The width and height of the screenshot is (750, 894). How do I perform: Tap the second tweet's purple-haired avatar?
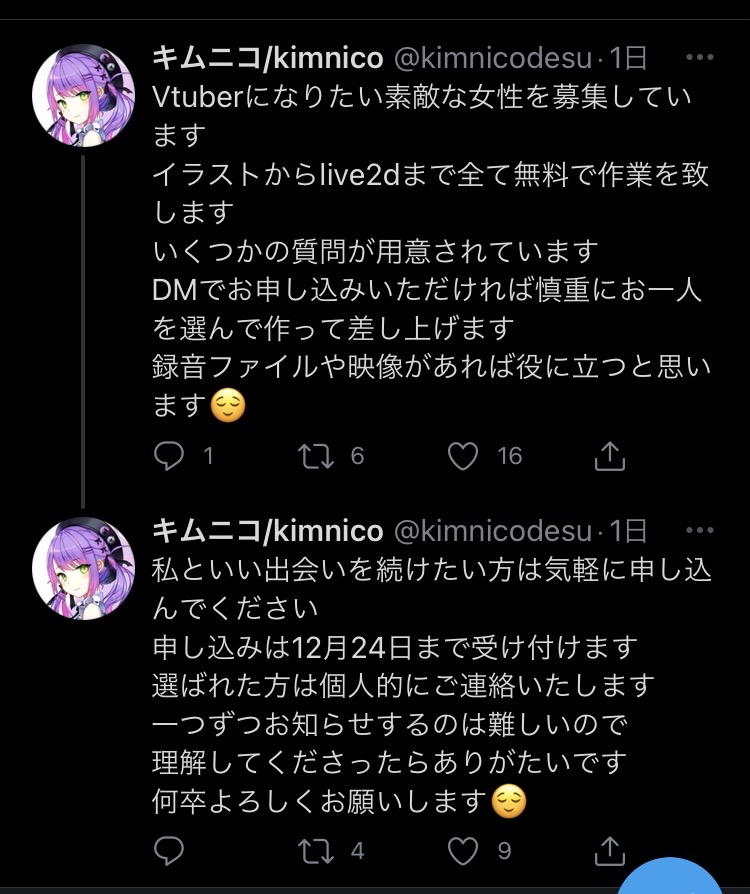point(84,568)
